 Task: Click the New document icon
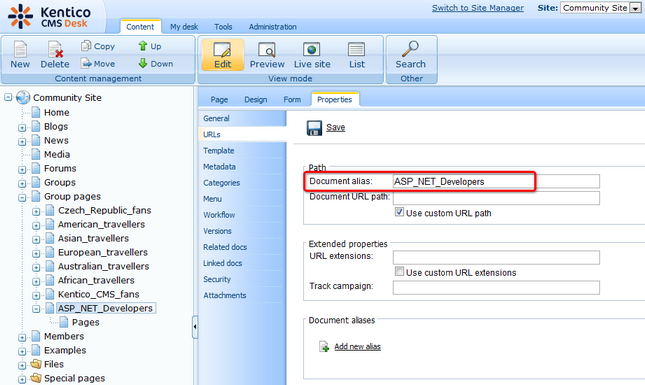20,49
